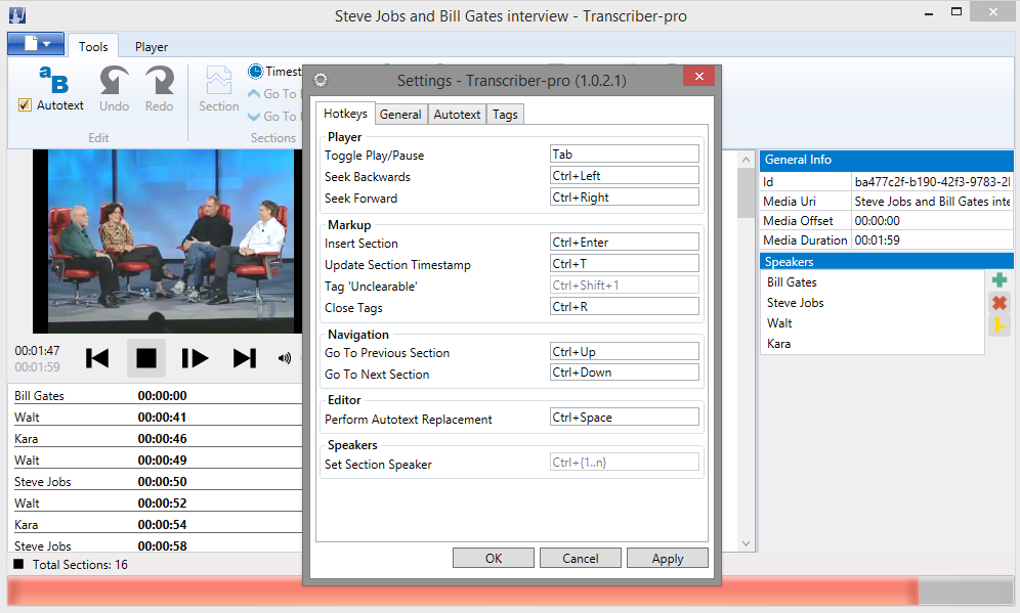
Task: Click the Toggle Play/Pause hotkey field
Action: point(624,154)
